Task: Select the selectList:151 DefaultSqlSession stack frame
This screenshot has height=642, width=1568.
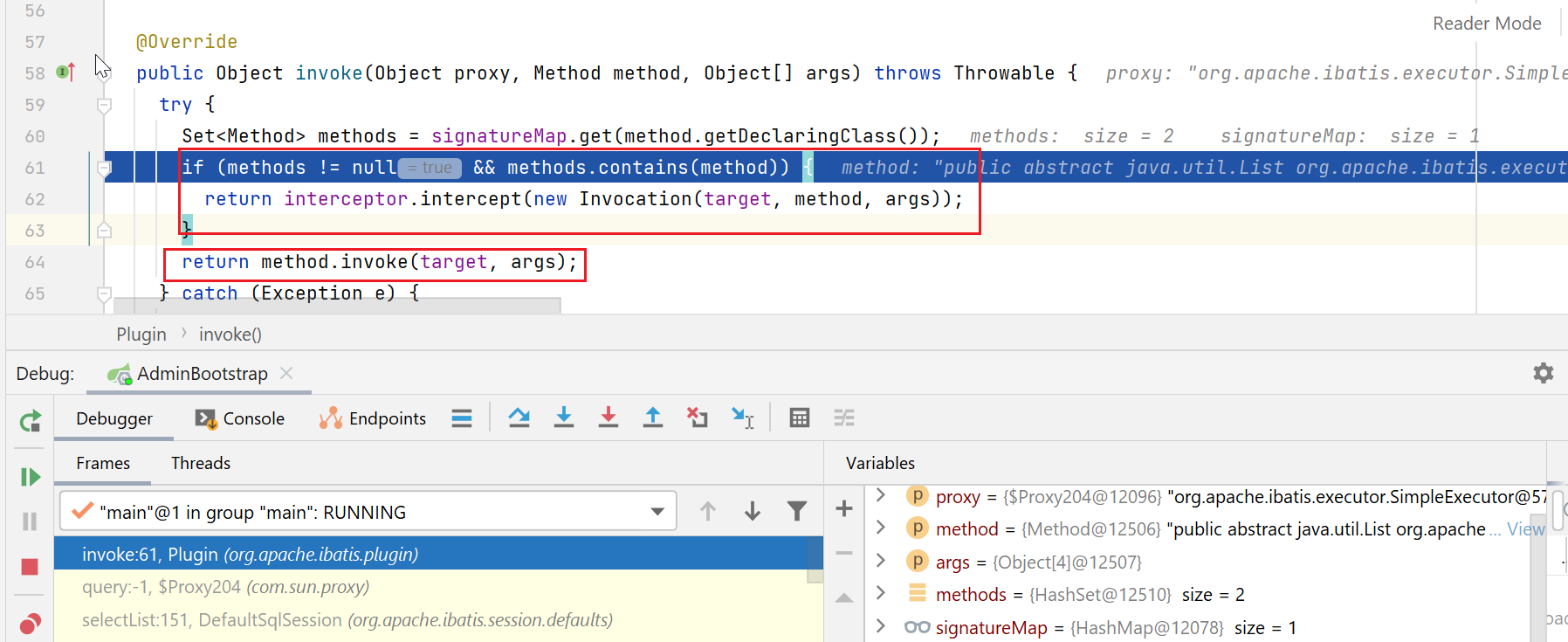Action: click(347, 620)
